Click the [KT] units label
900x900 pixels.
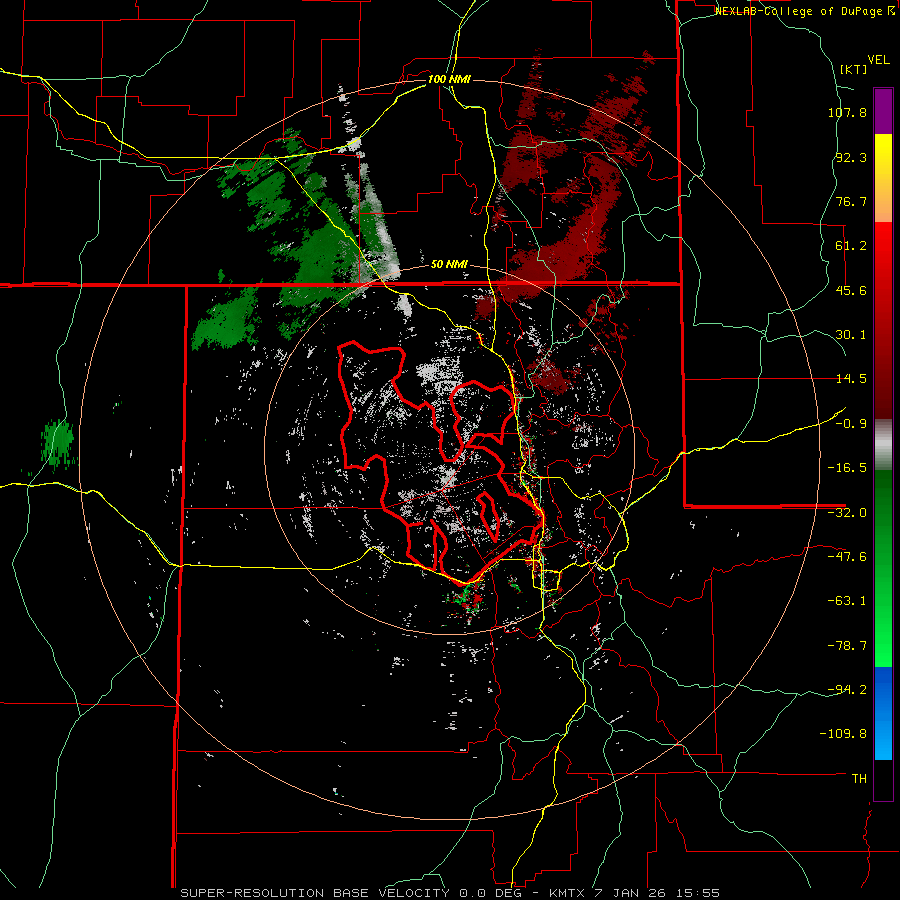(x=854, y=69)
